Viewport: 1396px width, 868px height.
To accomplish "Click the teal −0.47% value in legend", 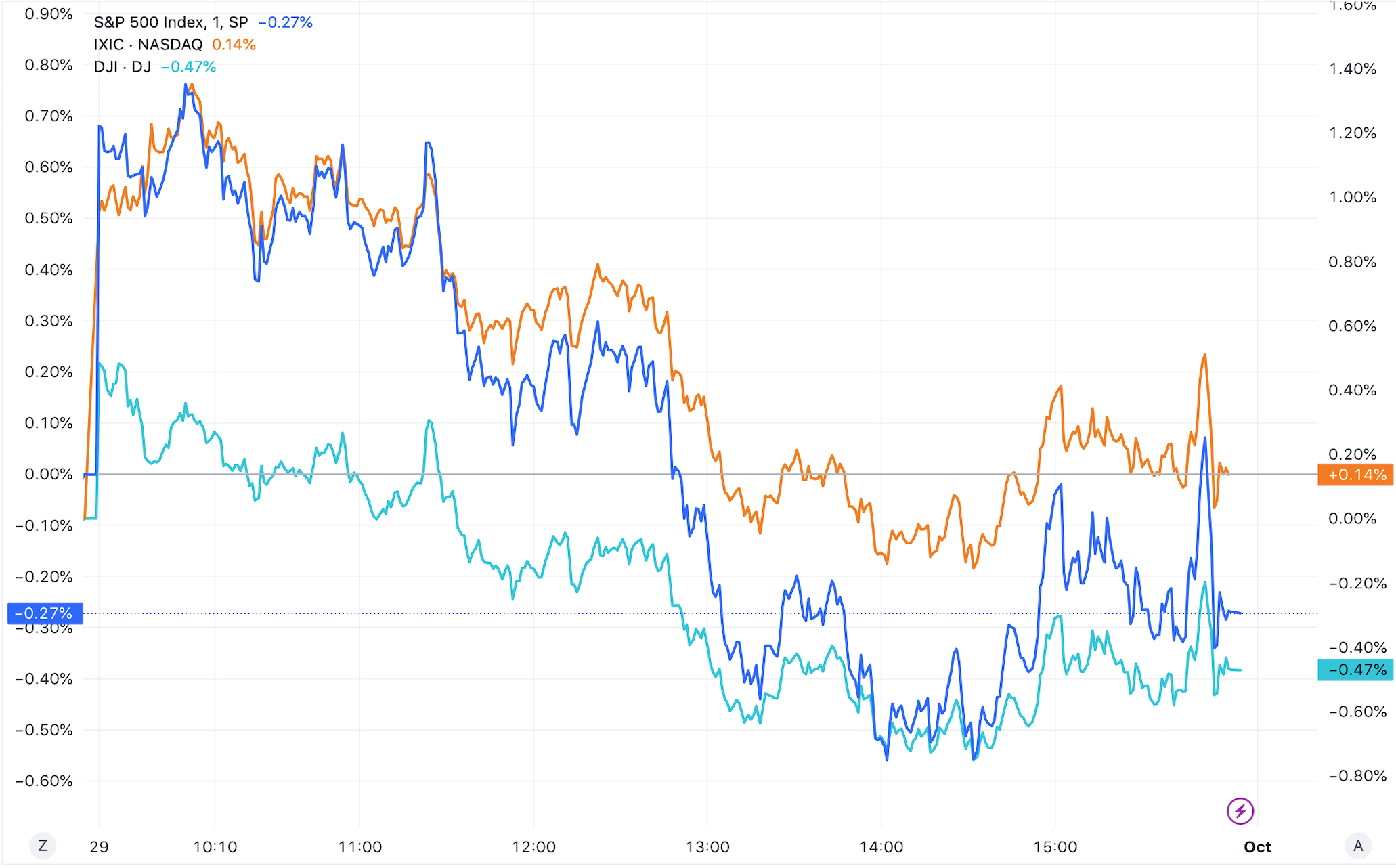I will [189, 67].
